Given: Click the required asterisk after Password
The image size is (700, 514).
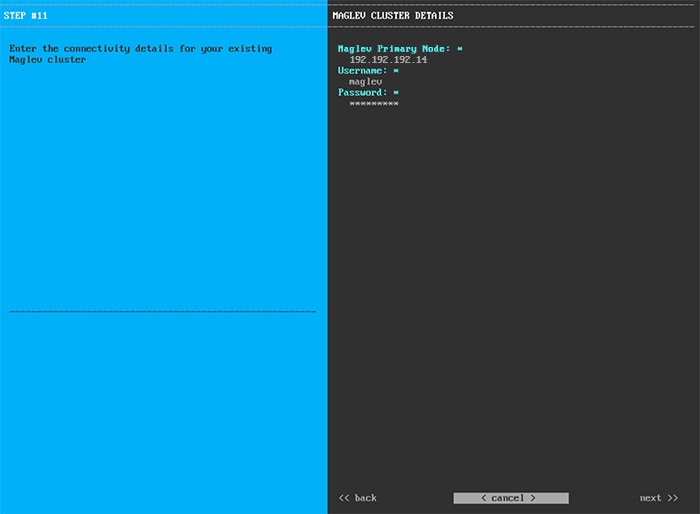Looking at the screenshot, I should pyautogui.click(x=396, y=92).
